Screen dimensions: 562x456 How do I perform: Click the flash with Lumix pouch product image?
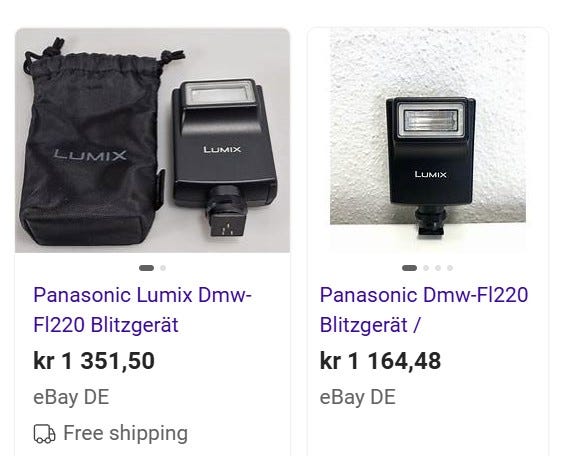152,140
